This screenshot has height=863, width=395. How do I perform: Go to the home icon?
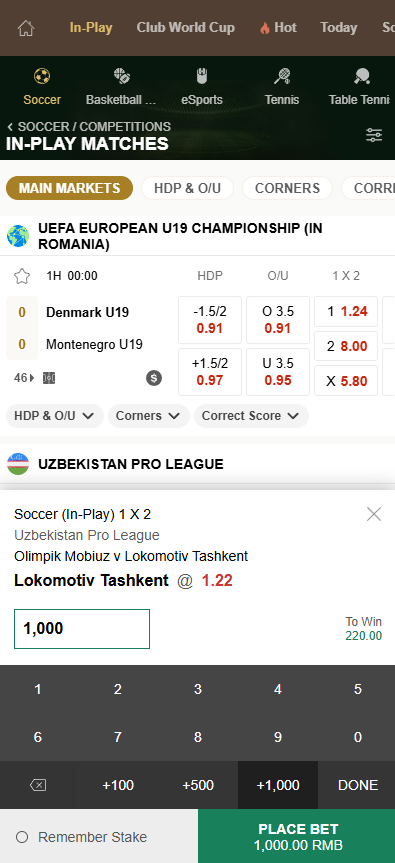coord(26,28)
